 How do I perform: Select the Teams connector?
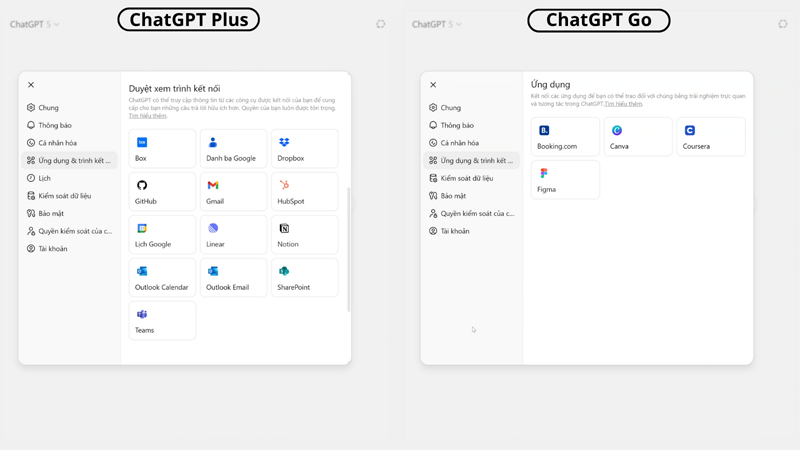tap(162, 321)
